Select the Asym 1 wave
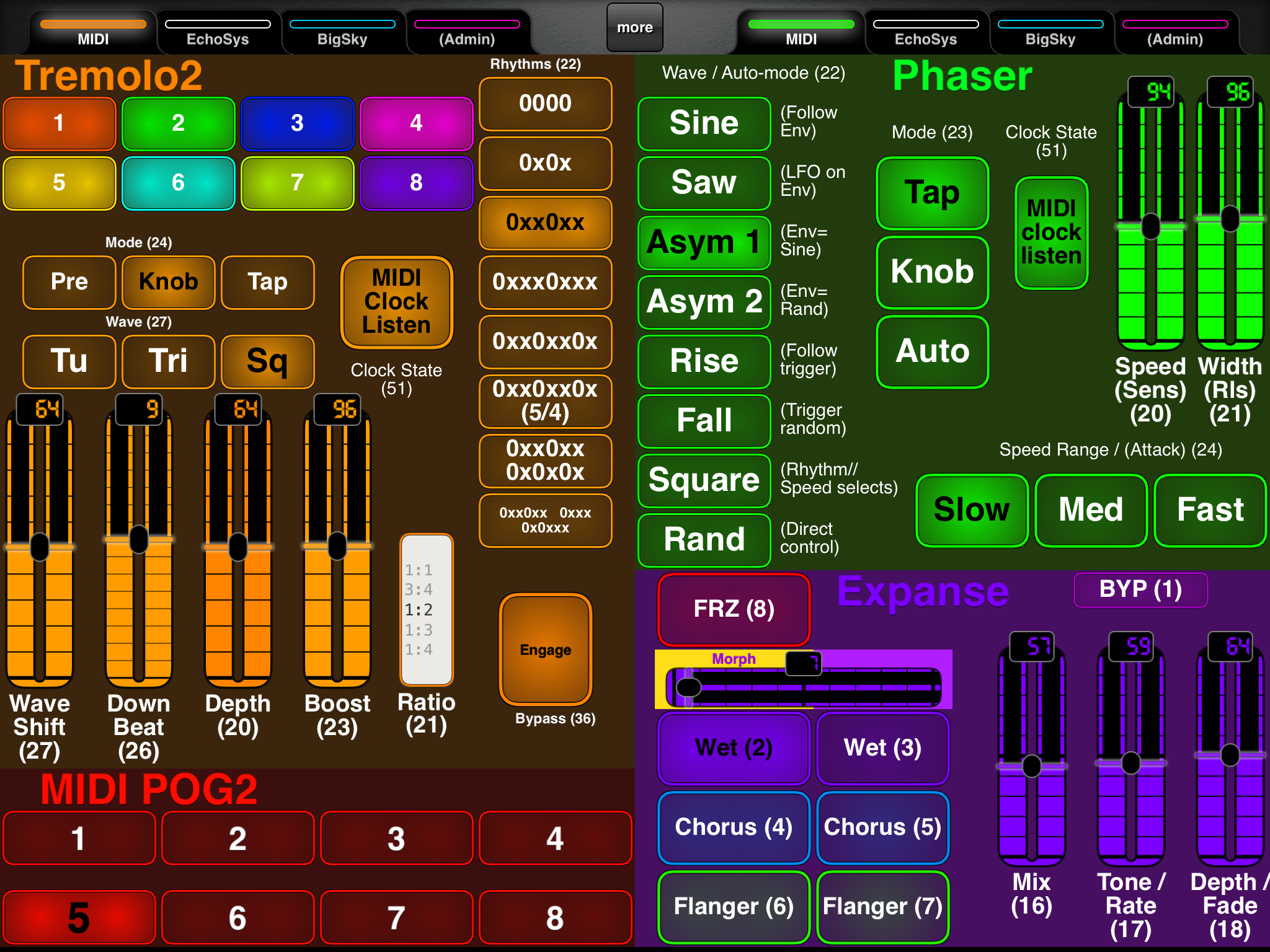 (704, 242)
